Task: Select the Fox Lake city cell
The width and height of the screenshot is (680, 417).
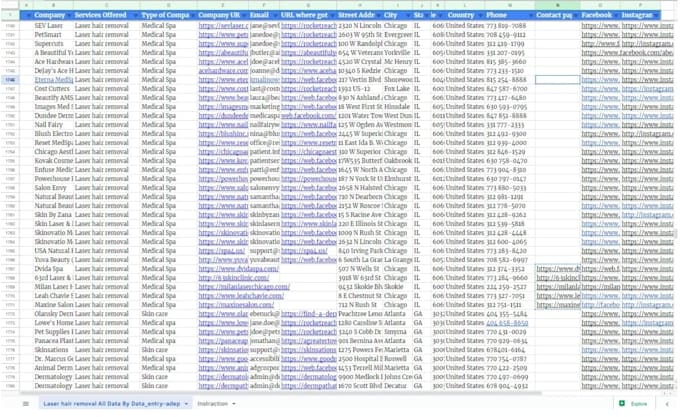Action: click(398, 89)
